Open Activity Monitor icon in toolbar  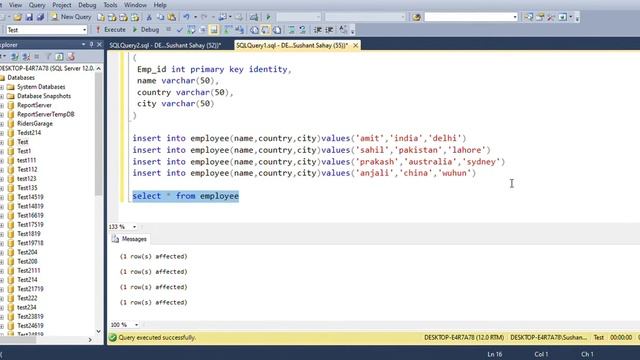(x=253, y=17)
